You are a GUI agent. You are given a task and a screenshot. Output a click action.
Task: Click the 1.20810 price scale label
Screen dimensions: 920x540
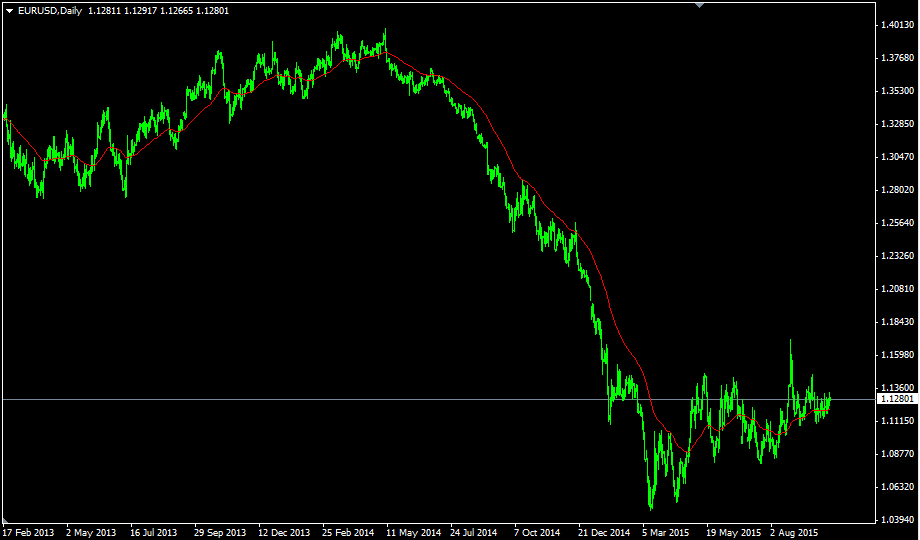coord(897,289)
